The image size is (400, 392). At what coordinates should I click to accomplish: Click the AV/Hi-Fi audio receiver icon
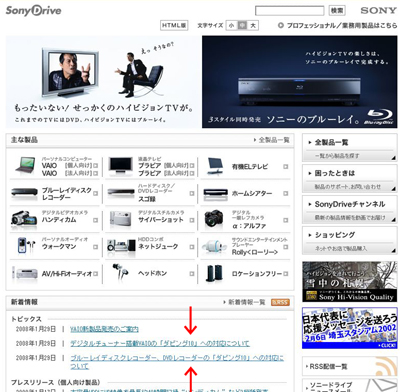pos(25,274)
